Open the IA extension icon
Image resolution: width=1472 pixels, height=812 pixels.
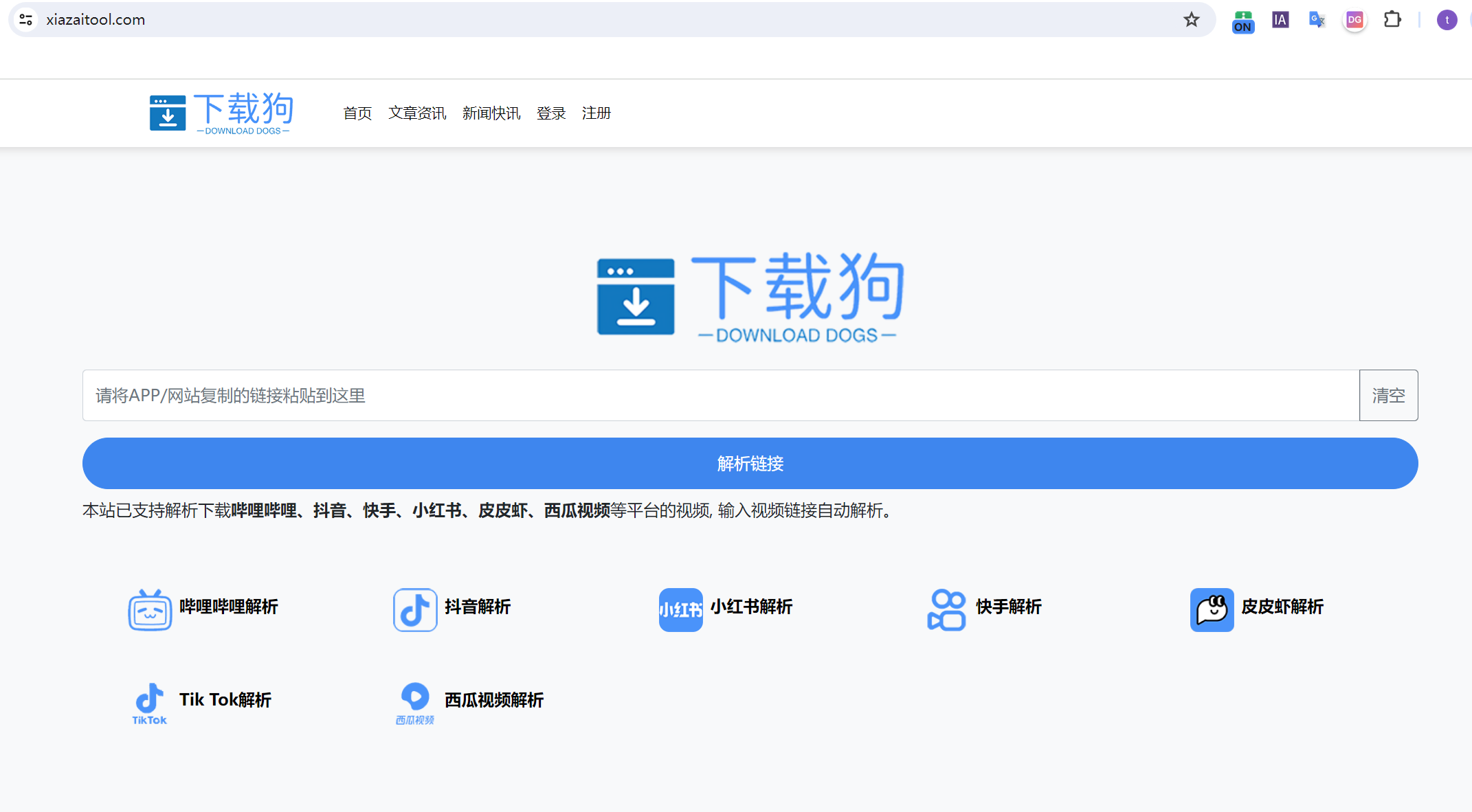pos(1280,20)
